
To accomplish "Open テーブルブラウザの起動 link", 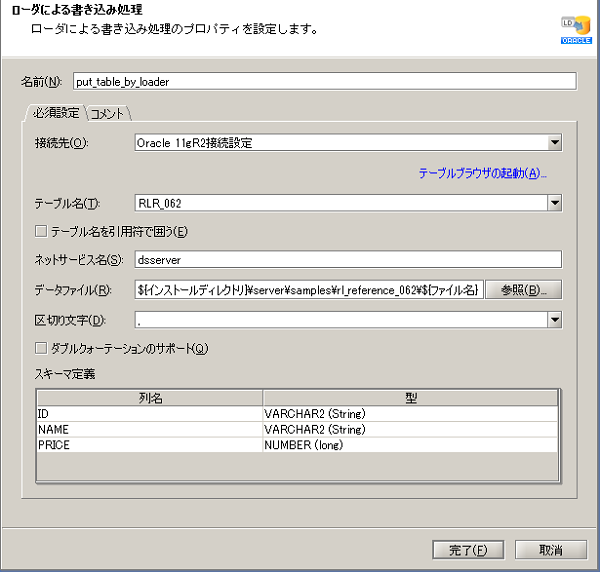I will pyautogui.click(x=482, y=174).
